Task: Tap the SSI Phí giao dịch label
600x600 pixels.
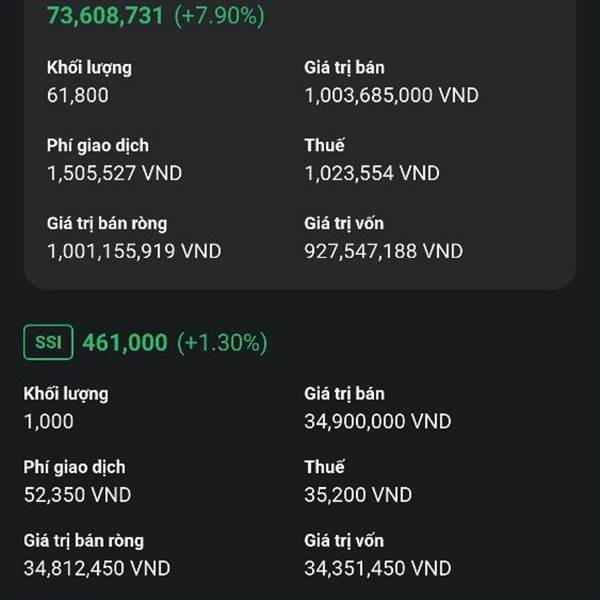Action: pos(75,468)
